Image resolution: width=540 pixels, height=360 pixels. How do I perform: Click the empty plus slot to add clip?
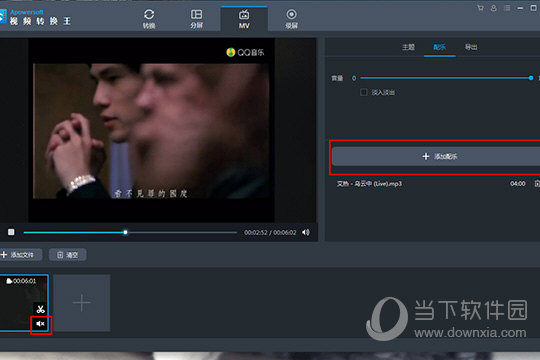tap(82, 303)
